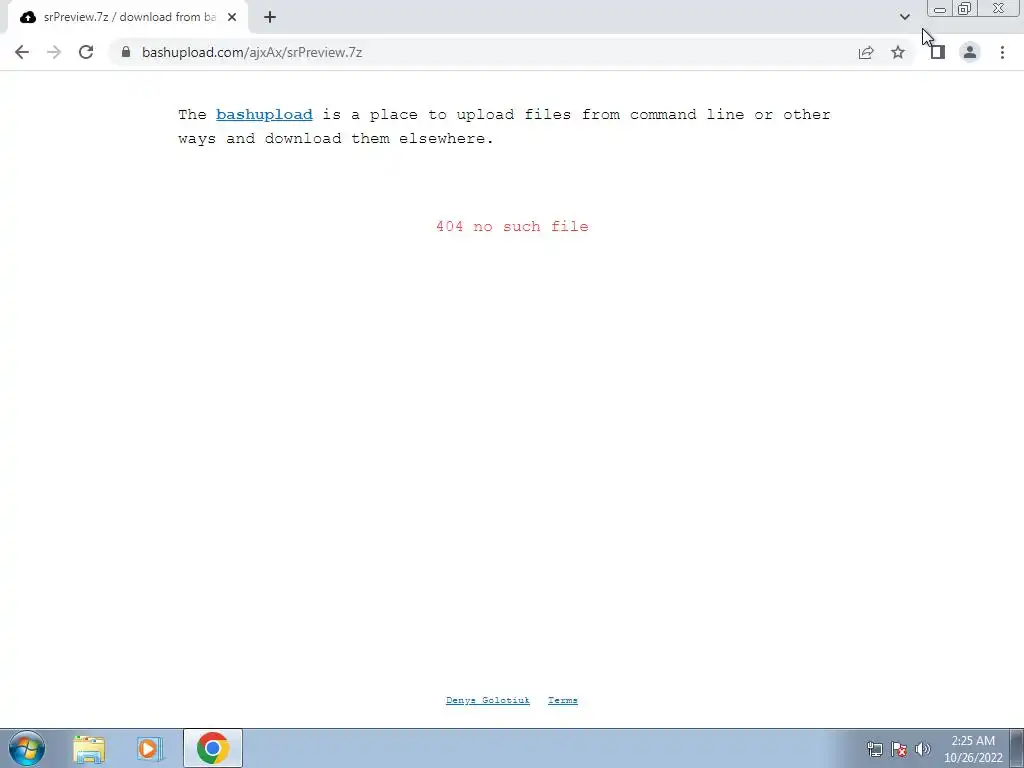Select the srPreview.7z browser tab
The height and width of the screenshot is (768, 1024).
128,17
